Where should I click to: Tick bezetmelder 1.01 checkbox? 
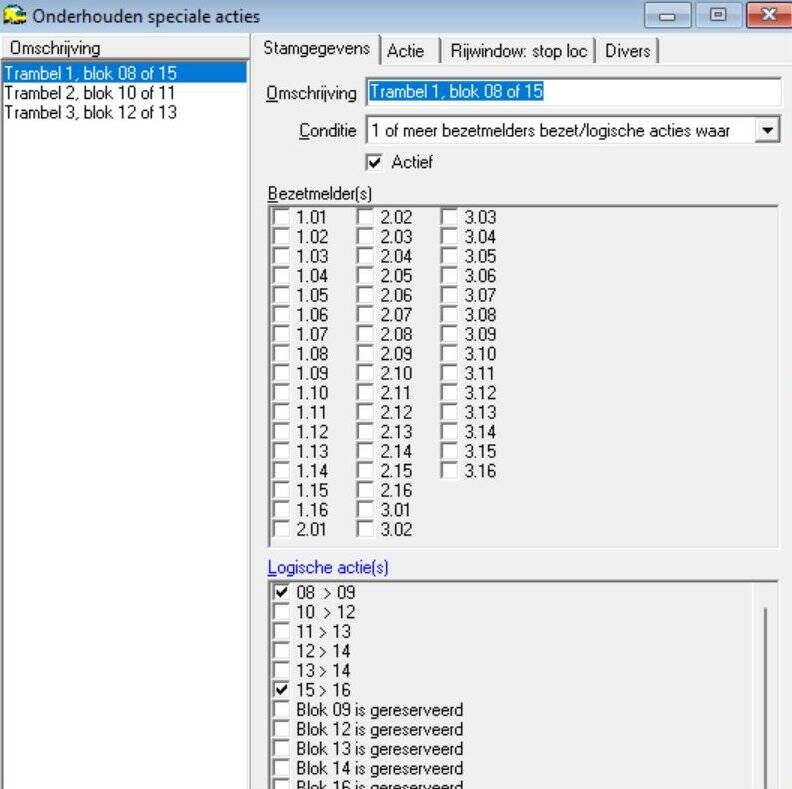(x=281, y=217)
